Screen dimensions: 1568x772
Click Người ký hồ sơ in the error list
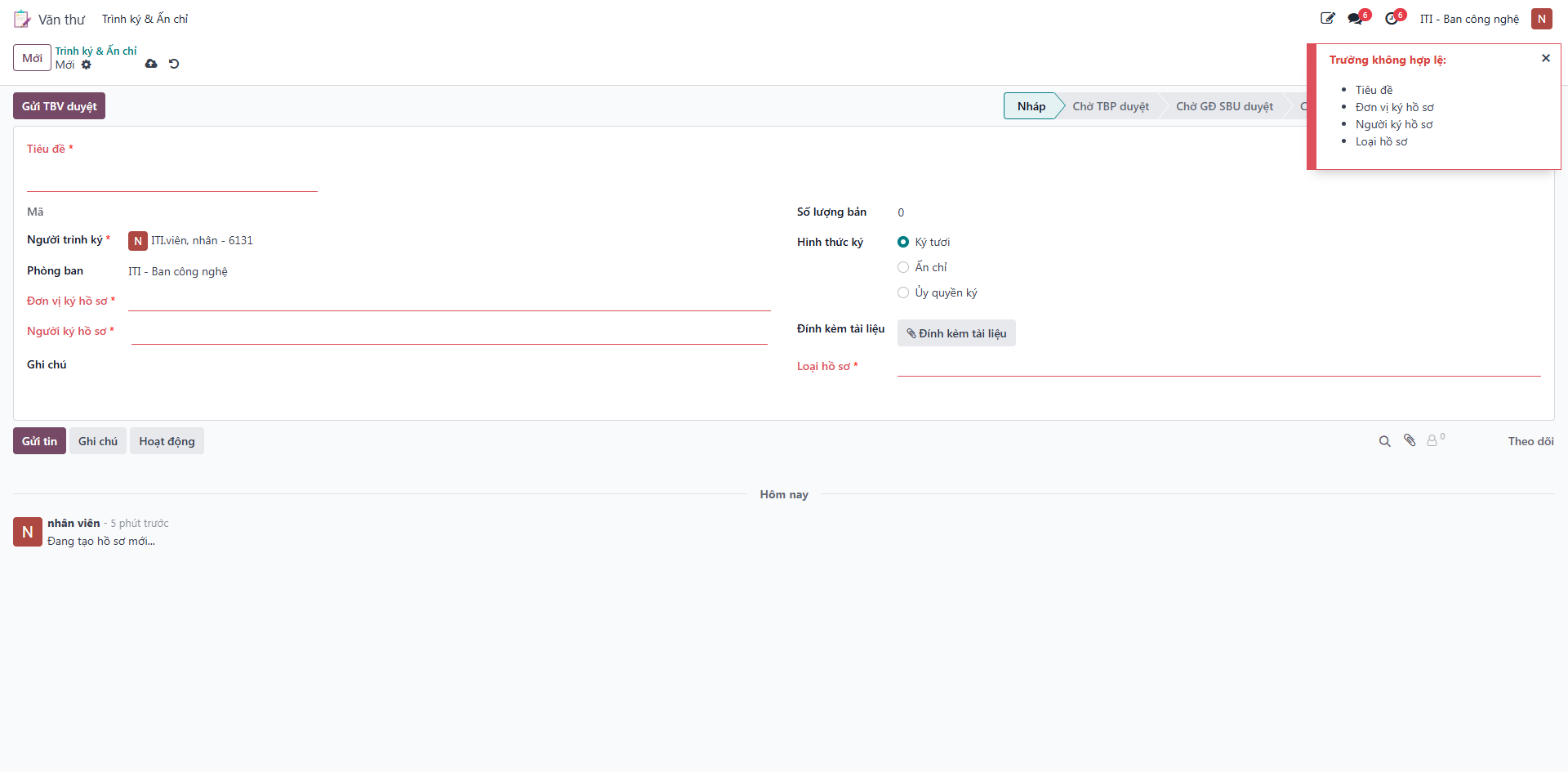pos(1394,124)
